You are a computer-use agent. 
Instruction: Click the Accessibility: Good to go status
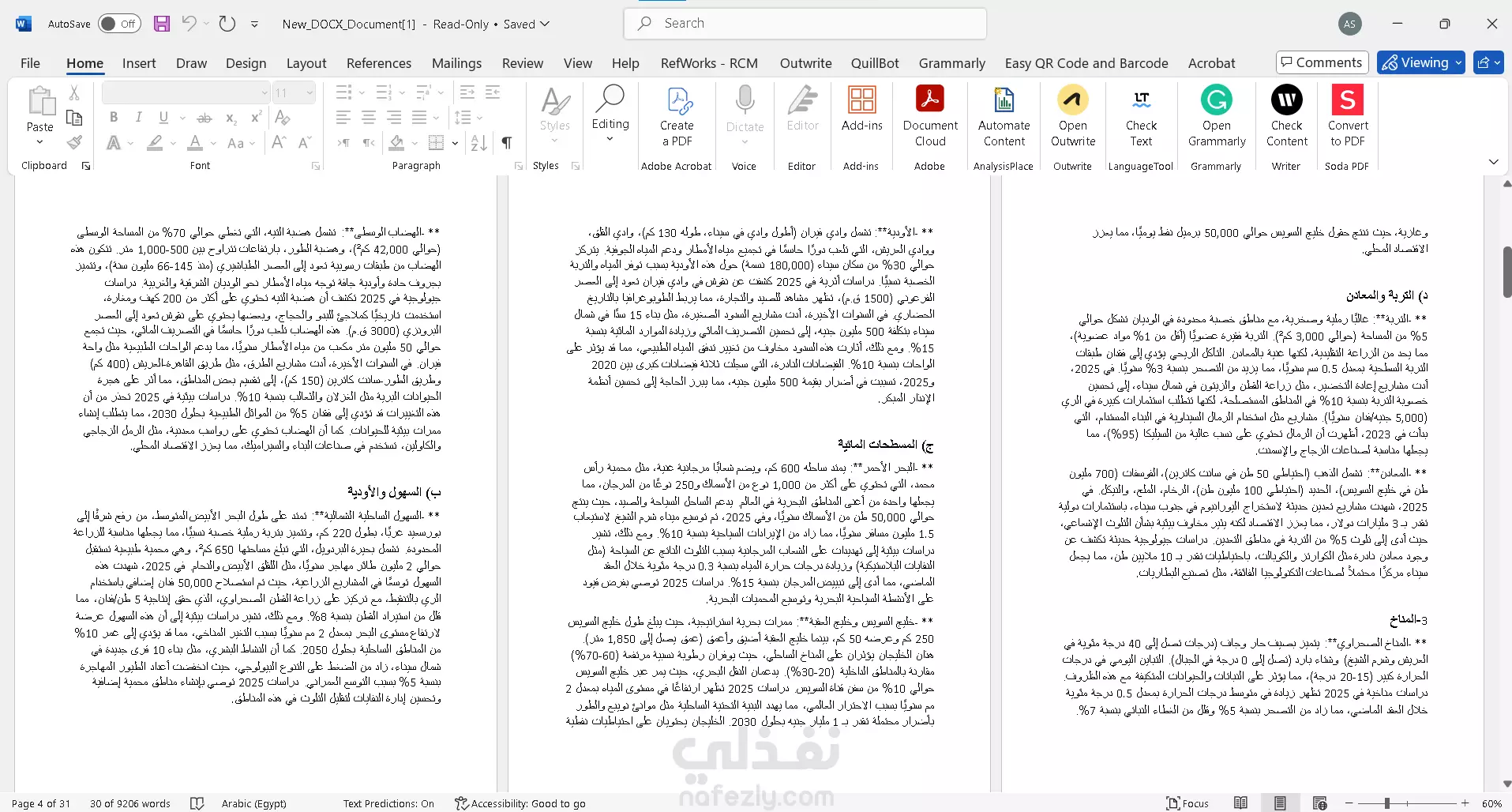520,803
